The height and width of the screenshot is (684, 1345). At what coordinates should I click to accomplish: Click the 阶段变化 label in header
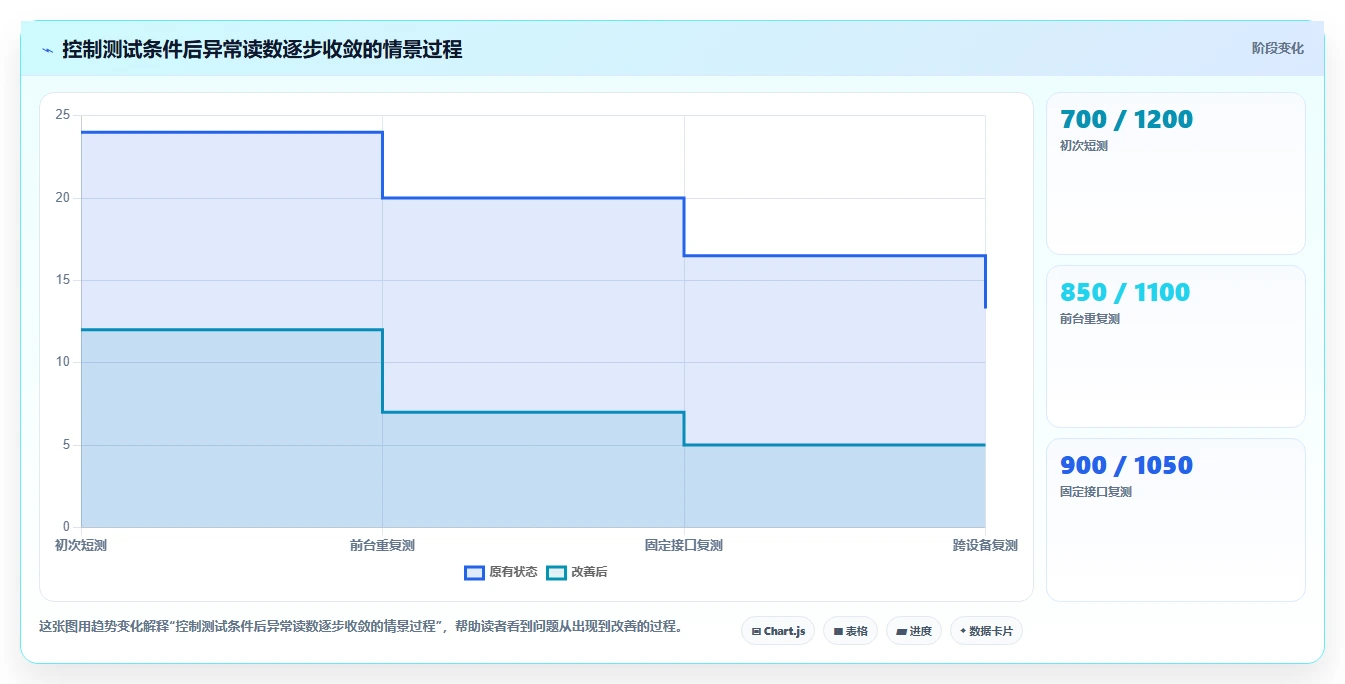pyautogui.click(x=1277, y=48)
